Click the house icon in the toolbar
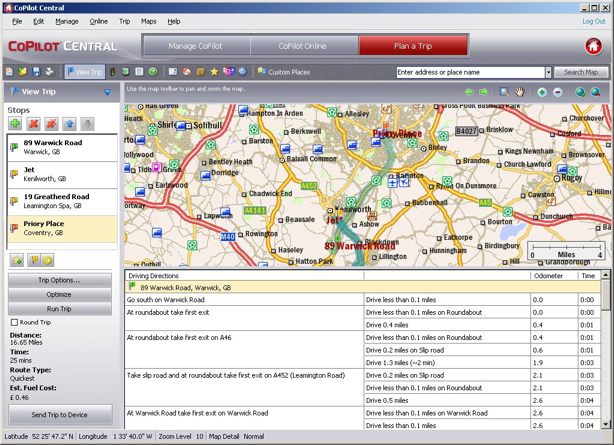614x445 pixels. click(x=187, y=72)
